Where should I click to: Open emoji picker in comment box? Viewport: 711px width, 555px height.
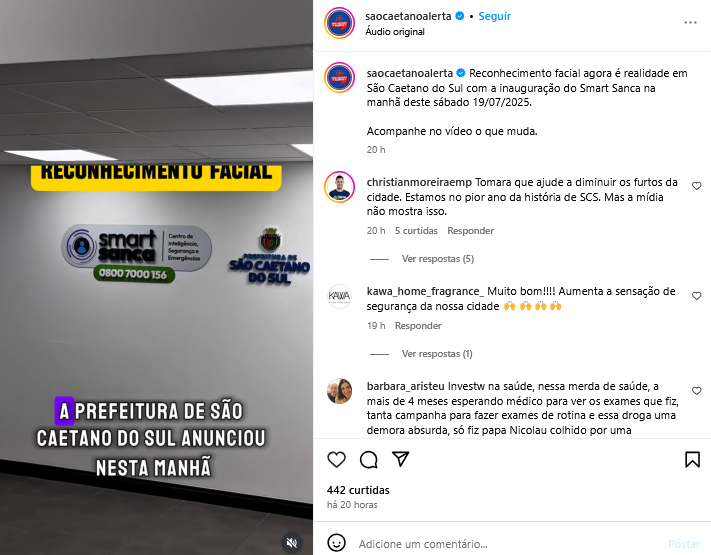click(336, 543)
